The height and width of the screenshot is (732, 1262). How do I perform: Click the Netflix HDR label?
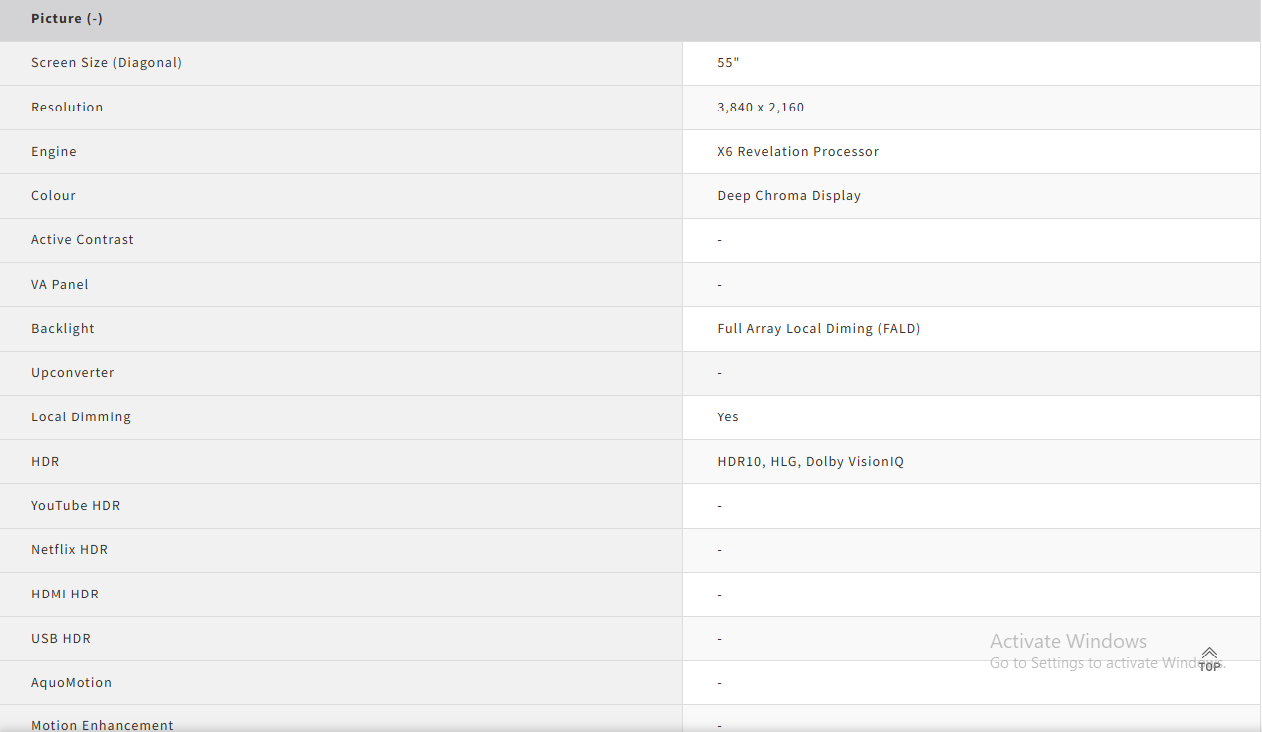69,550
